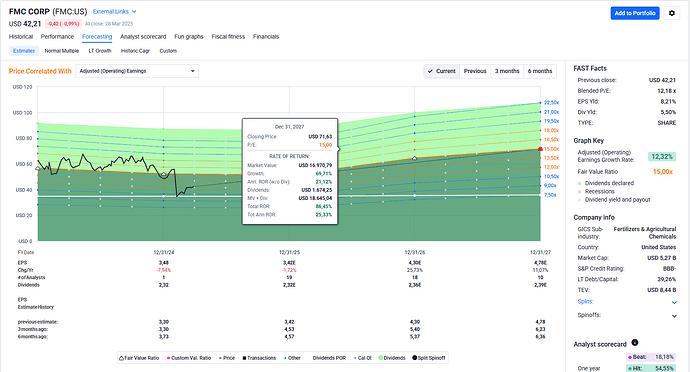Switch to Performance tab
Screen dimensions: 690x372
[57, 37]
